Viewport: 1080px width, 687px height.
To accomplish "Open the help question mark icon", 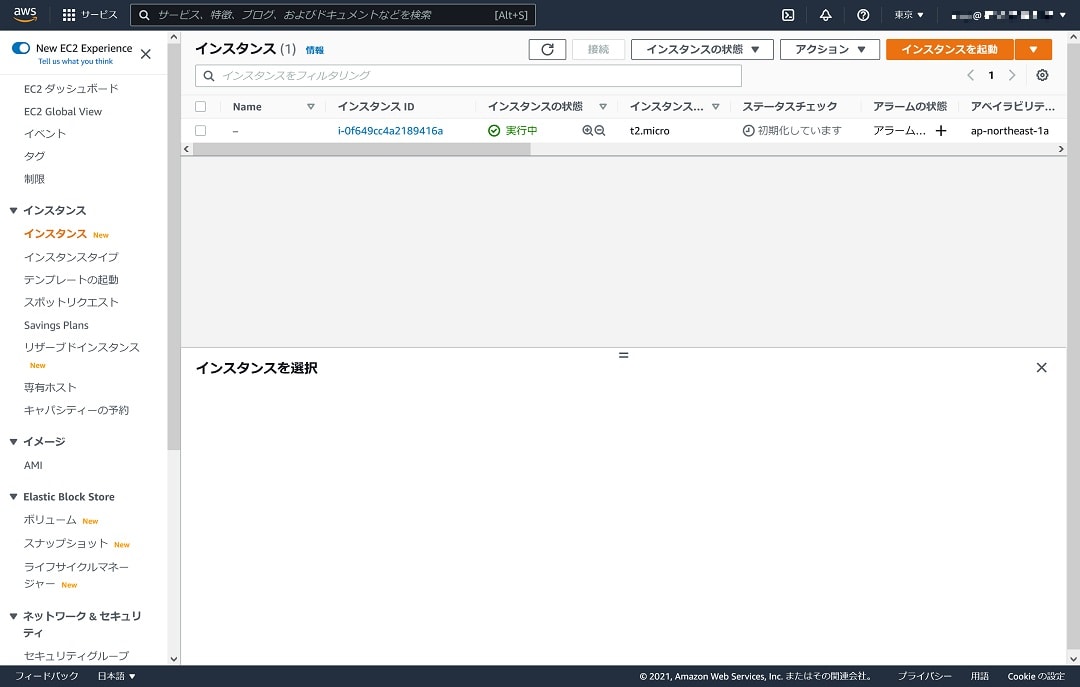I will click(x=862, y=14).
